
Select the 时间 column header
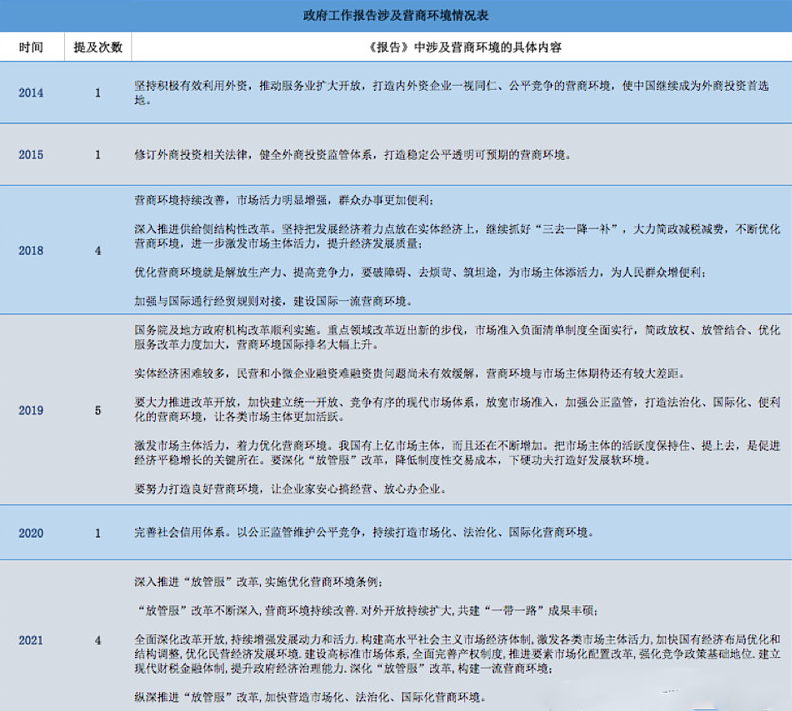[x=31, y=47]
